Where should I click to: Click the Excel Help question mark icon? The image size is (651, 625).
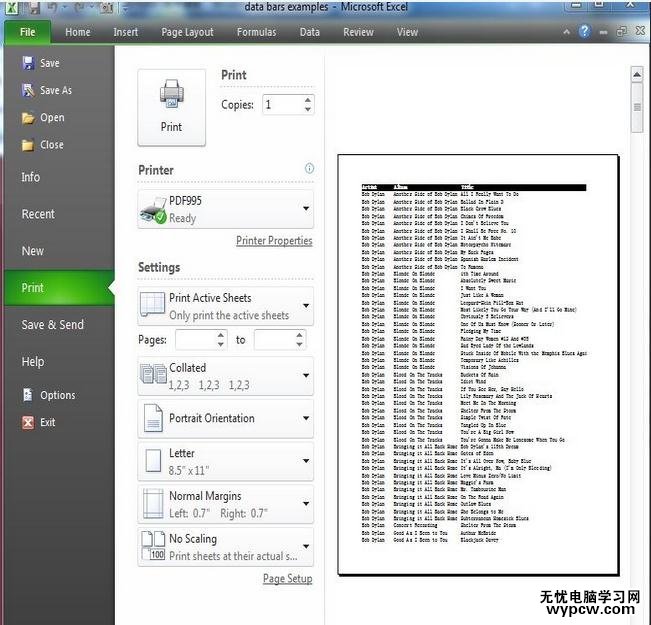click(584, 31)
